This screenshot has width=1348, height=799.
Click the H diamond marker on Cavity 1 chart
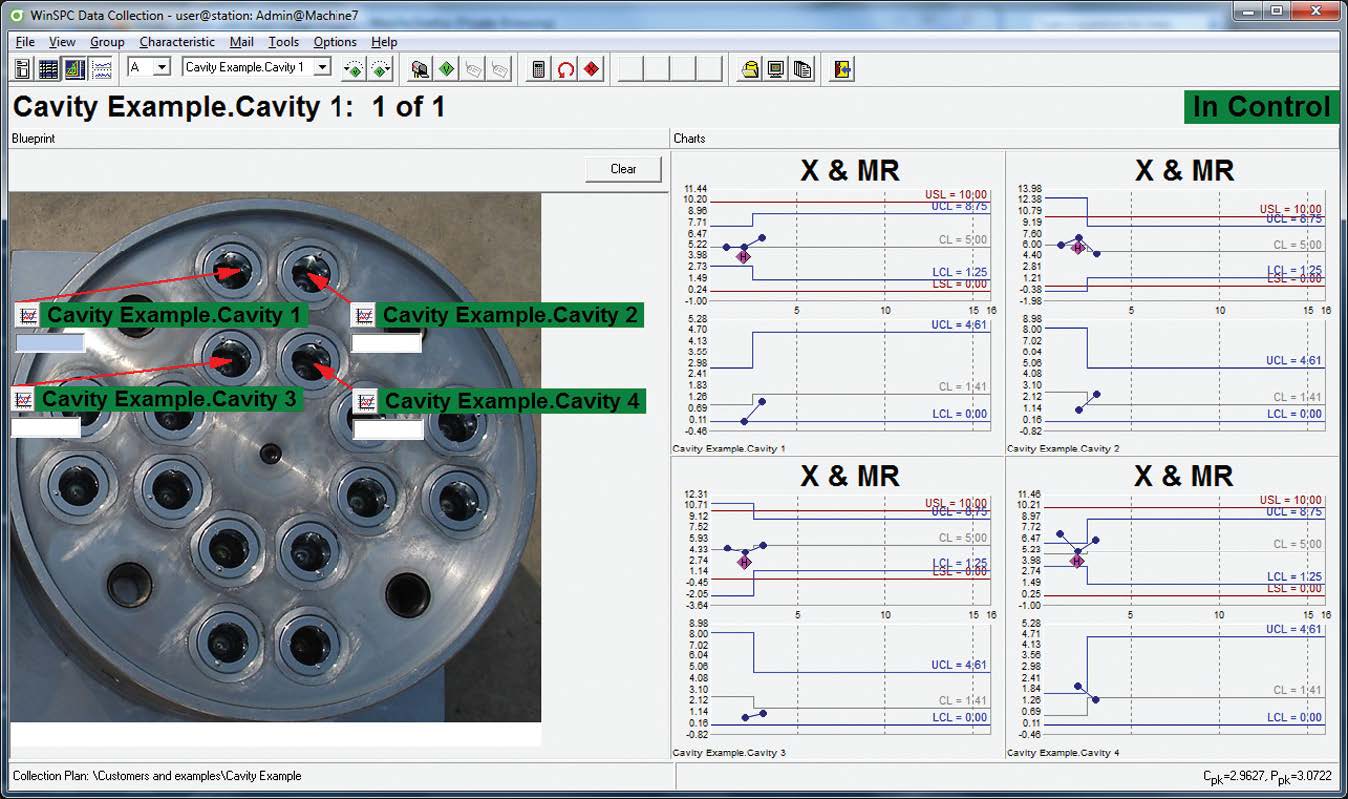743,257
